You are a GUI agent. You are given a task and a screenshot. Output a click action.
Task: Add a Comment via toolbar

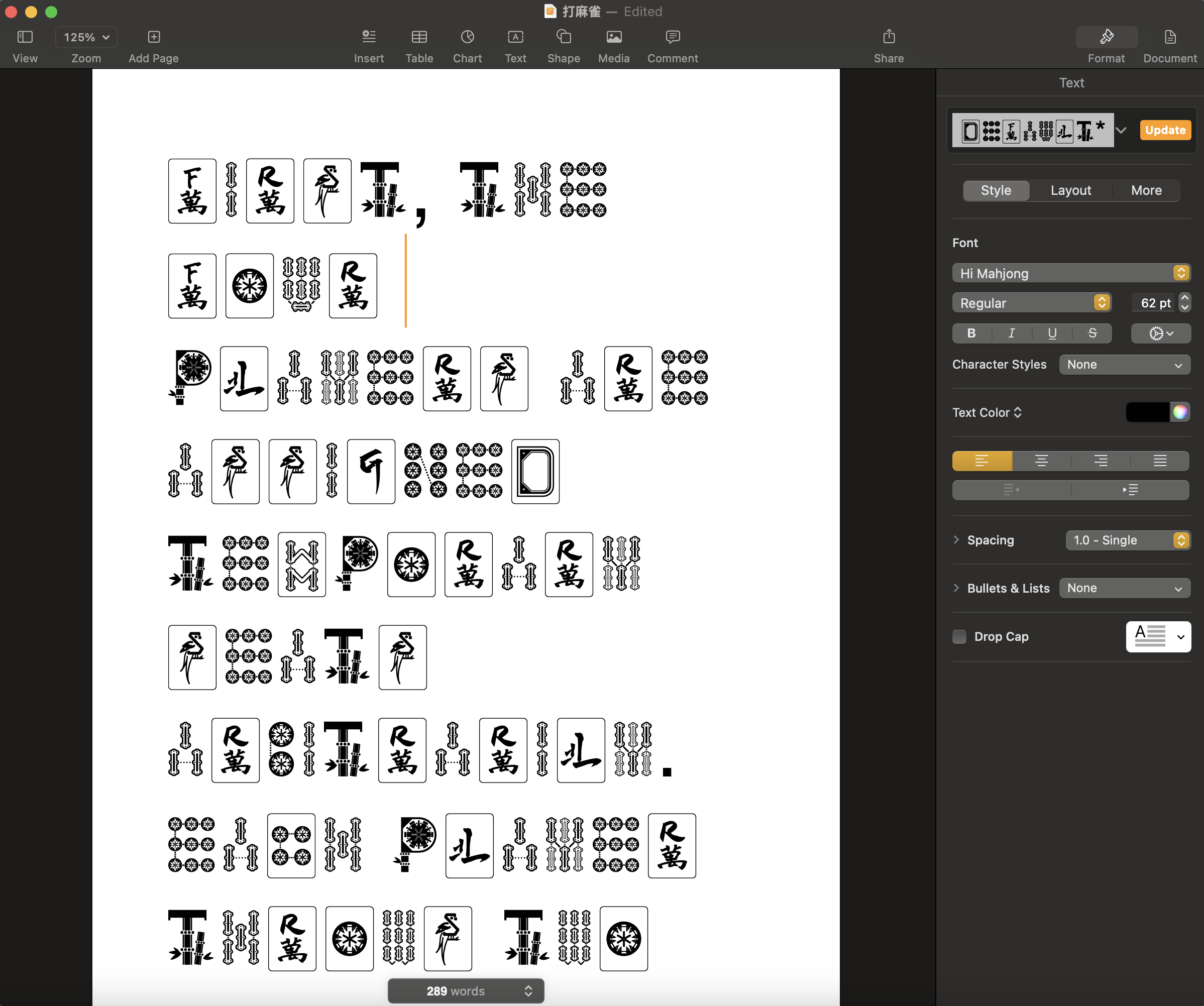[673, 46]
